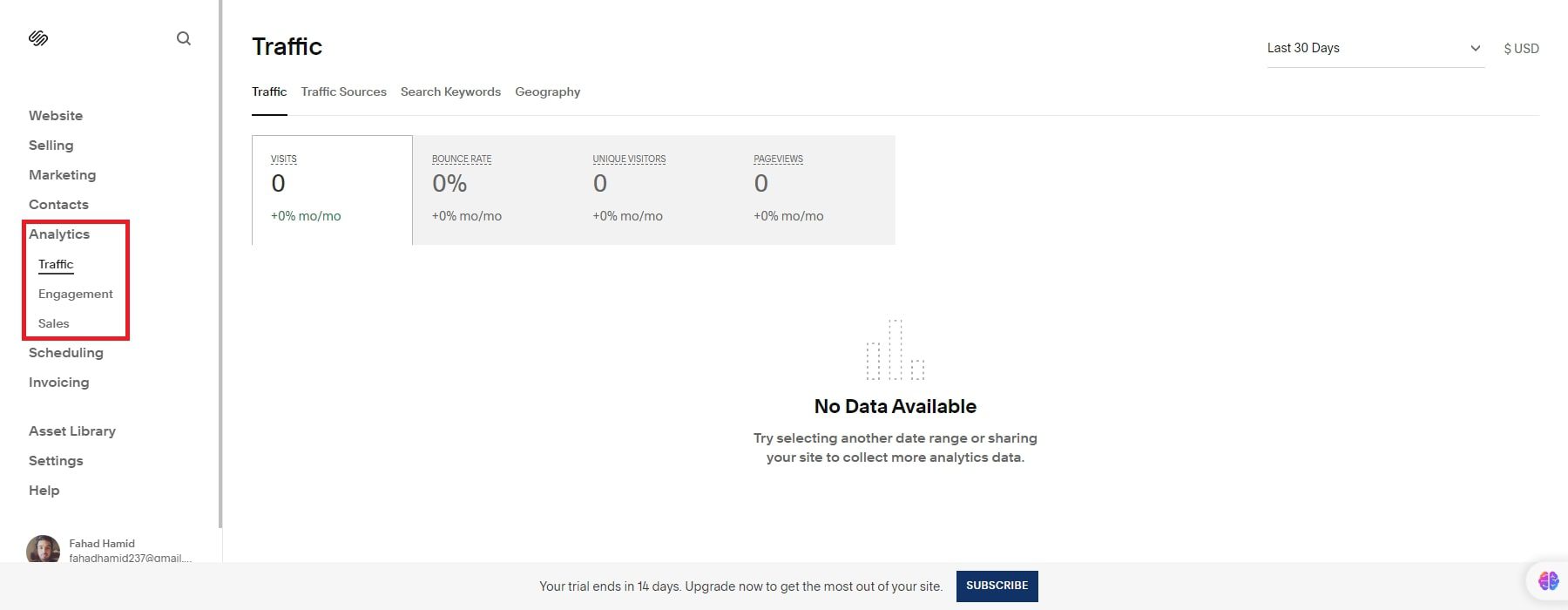Open Sales under Analytics
The image size is (1568, 610).
pyautogui.click(x=53, y=323)
